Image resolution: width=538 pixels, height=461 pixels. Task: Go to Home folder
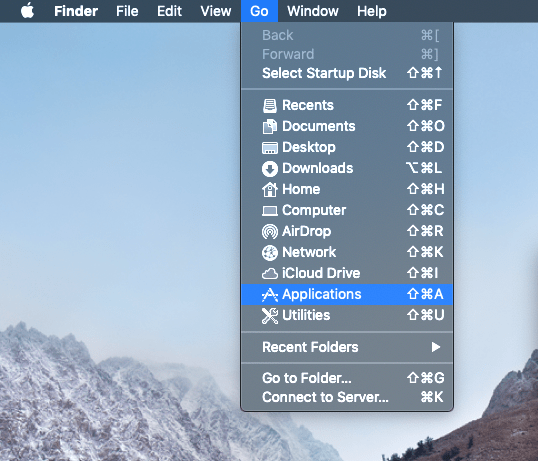tap(347, 189)
